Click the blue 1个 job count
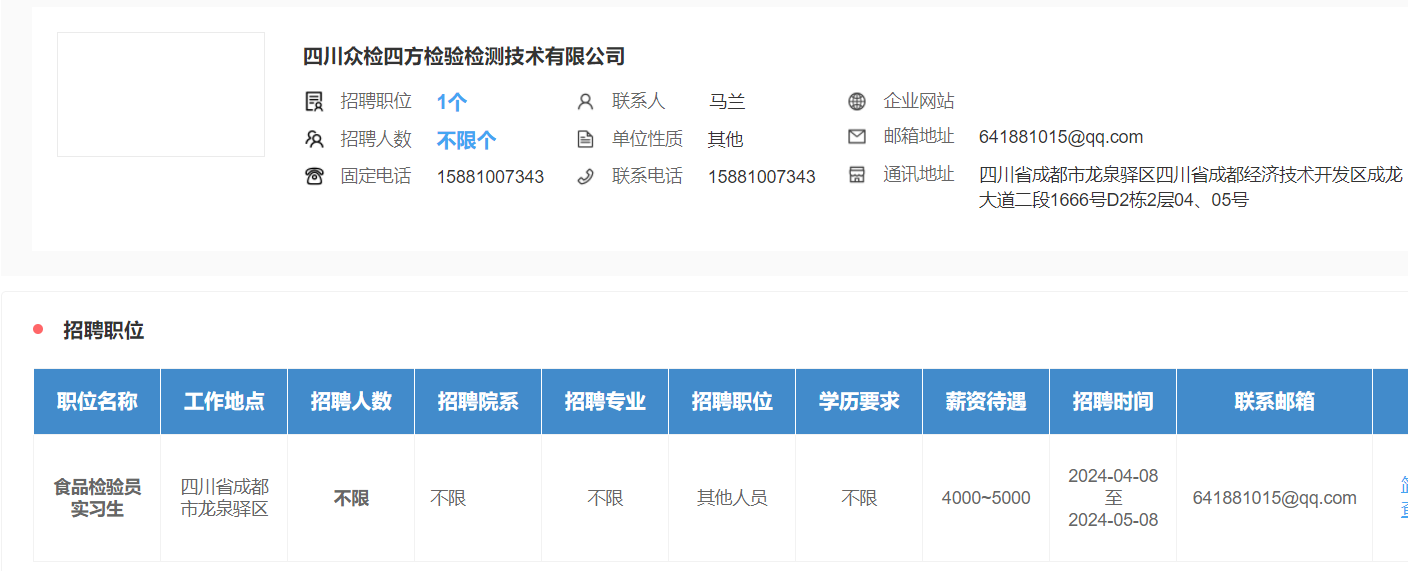This screenshot has height=571, width=1408. [452, 101]
